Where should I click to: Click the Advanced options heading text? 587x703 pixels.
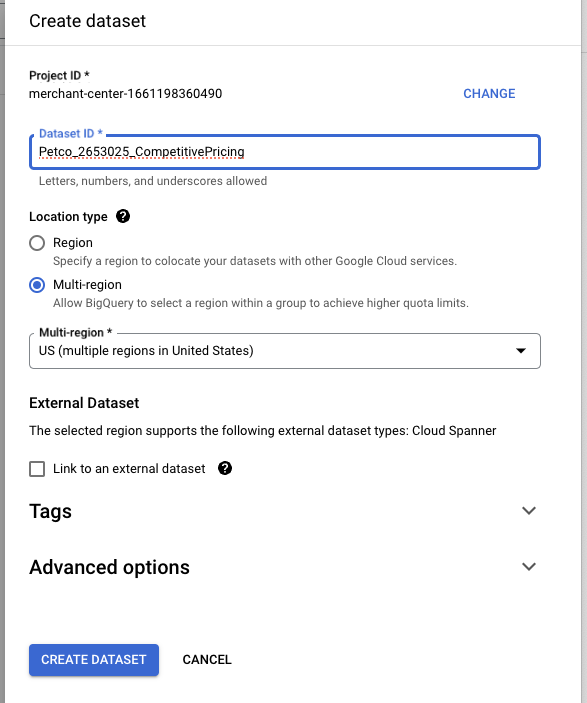point(109,567)
